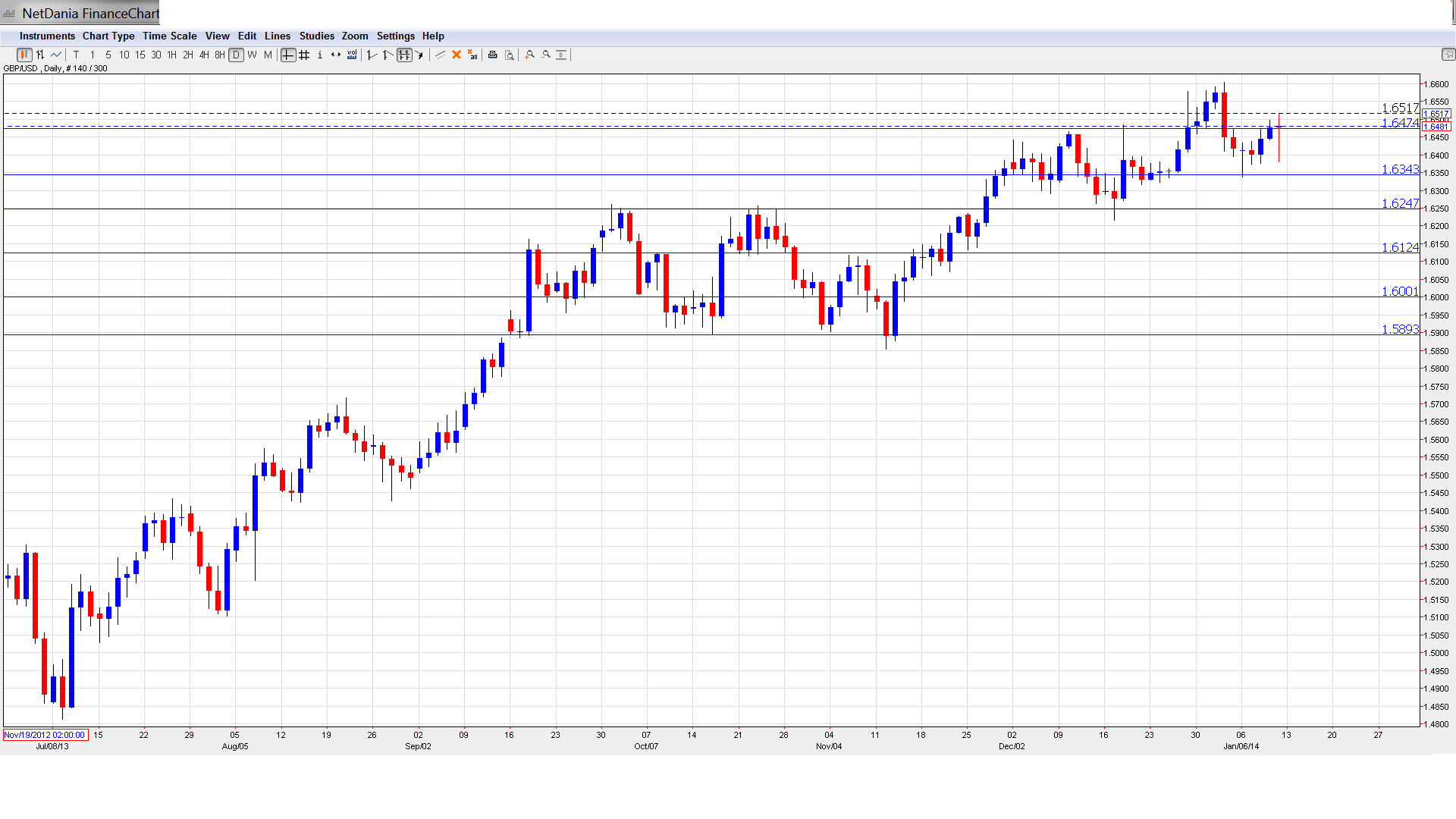
Task: Click the delete line red X icon
Action: click(x=457, y=55)
